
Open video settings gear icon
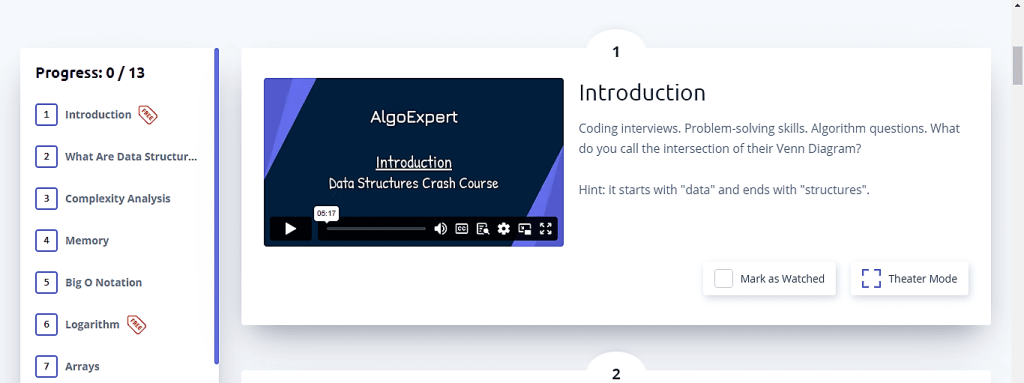[x=504, y=229]
